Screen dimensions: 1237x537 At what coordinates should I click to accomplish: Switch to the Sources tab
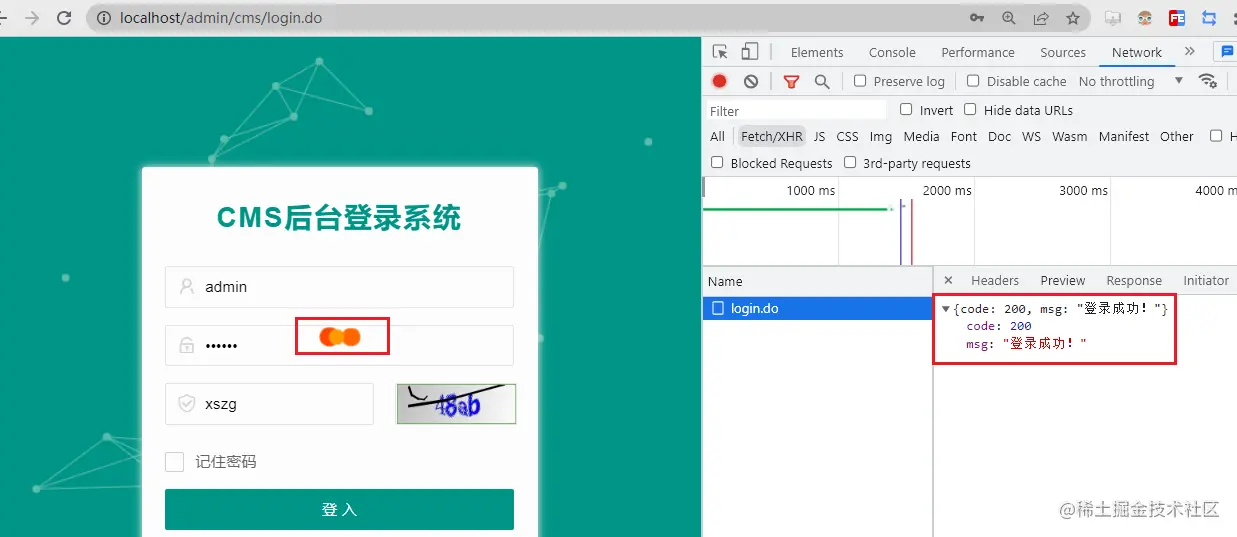coord(1063,53)
